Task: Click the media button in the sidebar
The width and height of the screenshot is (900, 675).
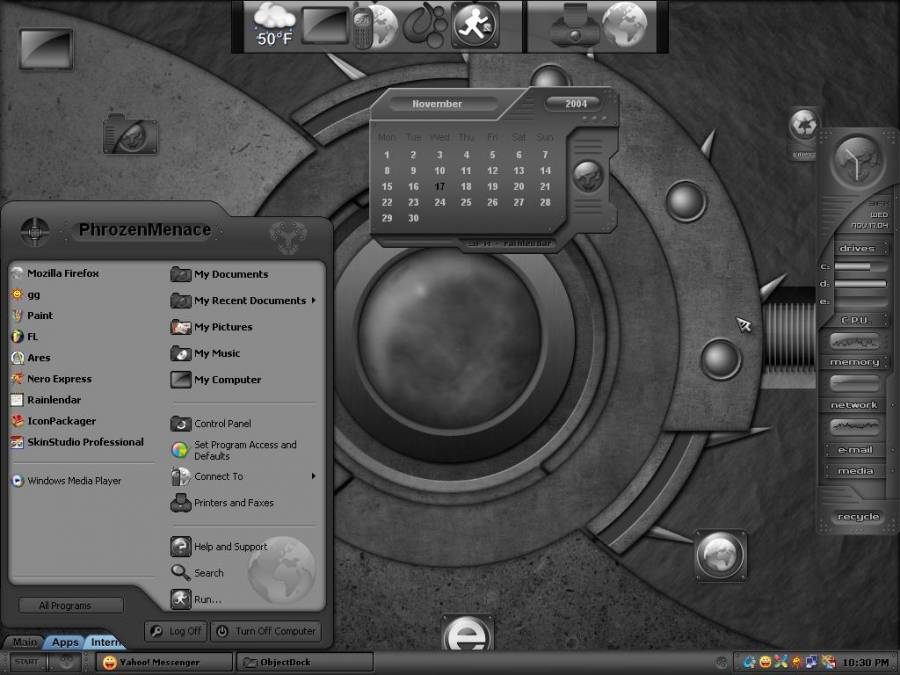Action: (x=855, y=471)
